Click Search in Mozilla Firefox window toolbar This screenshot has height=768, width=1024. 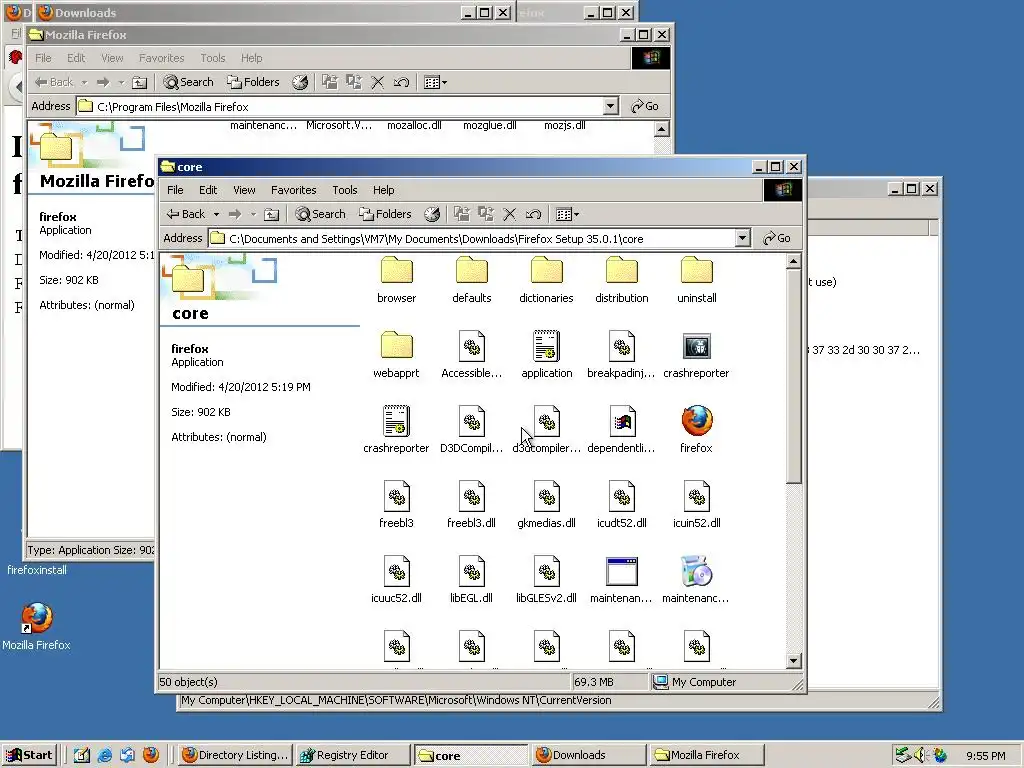pos(188,82)
